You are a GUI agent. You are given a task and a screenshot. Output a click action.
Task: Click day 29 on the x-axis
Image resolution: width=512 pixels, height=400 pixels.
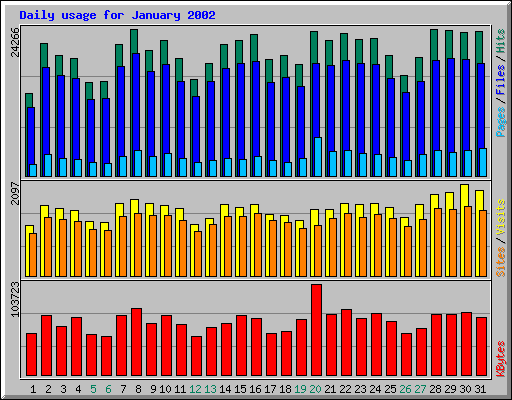(450, 389)
